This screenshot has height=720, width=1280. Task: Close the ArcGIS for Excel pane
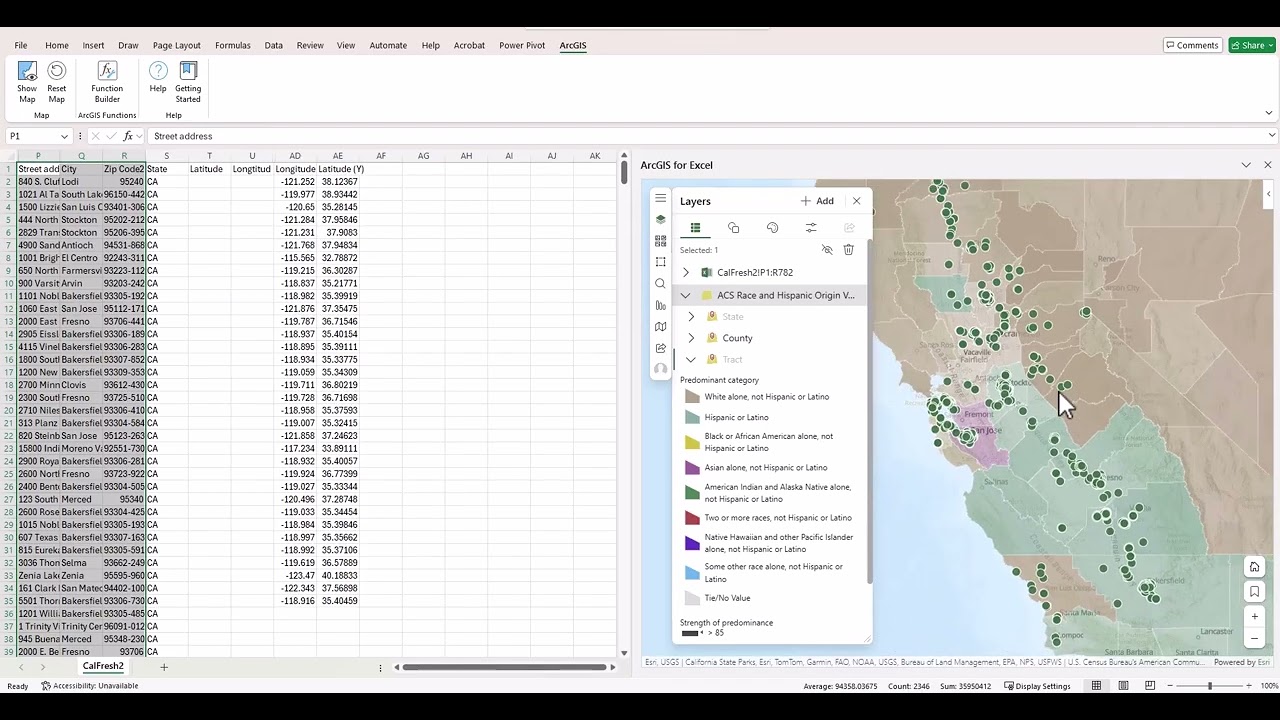coord(1268,165)
